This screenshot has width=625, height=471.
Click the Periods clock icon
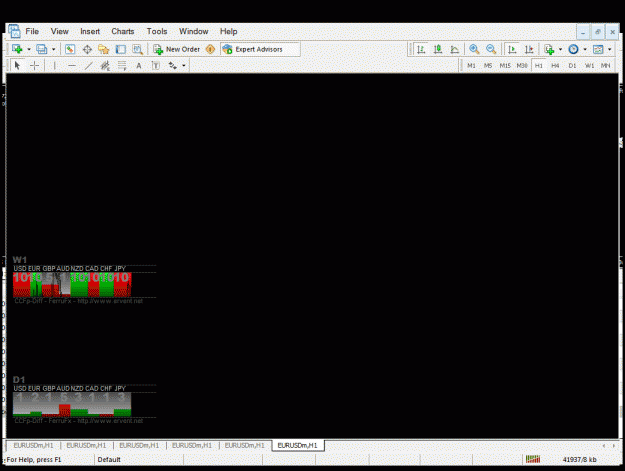pos(573,49)
